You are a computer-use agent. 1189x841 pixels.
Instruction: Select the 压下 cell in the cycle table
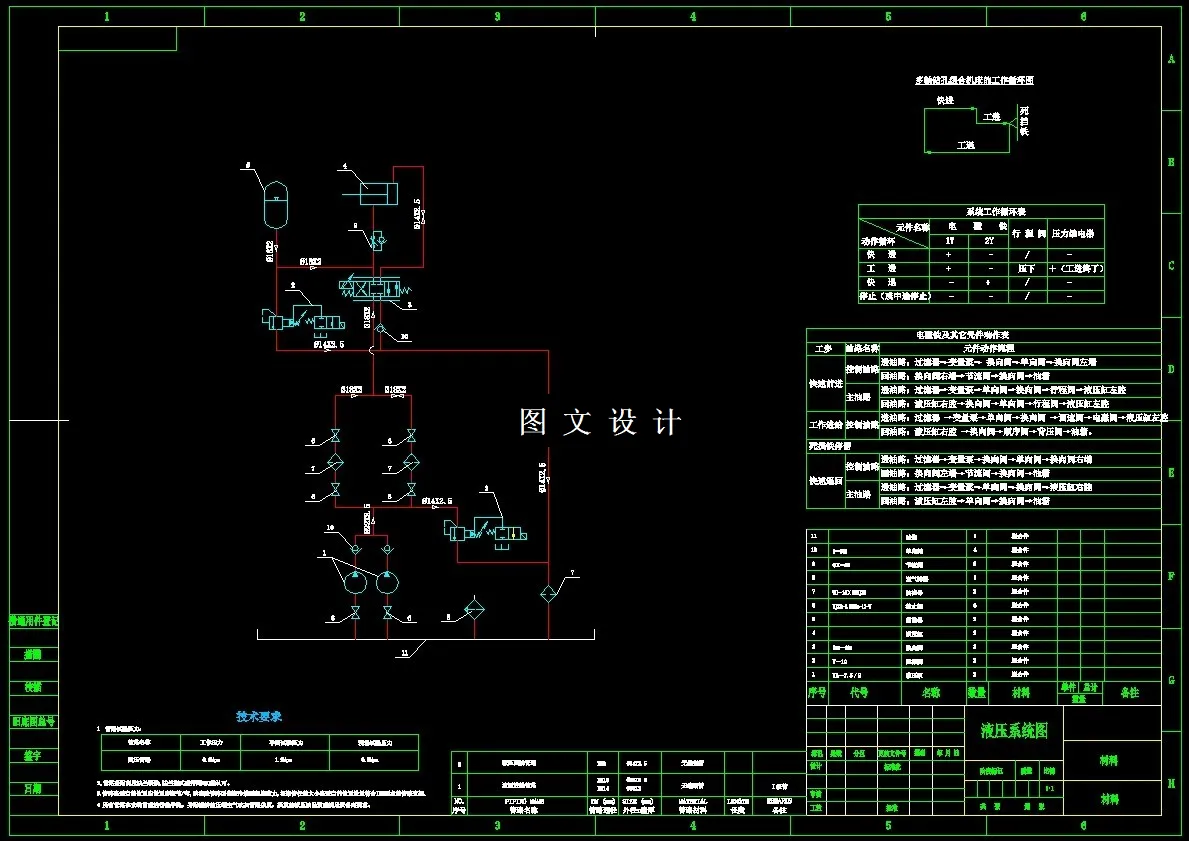click(x=1027, y=268)
